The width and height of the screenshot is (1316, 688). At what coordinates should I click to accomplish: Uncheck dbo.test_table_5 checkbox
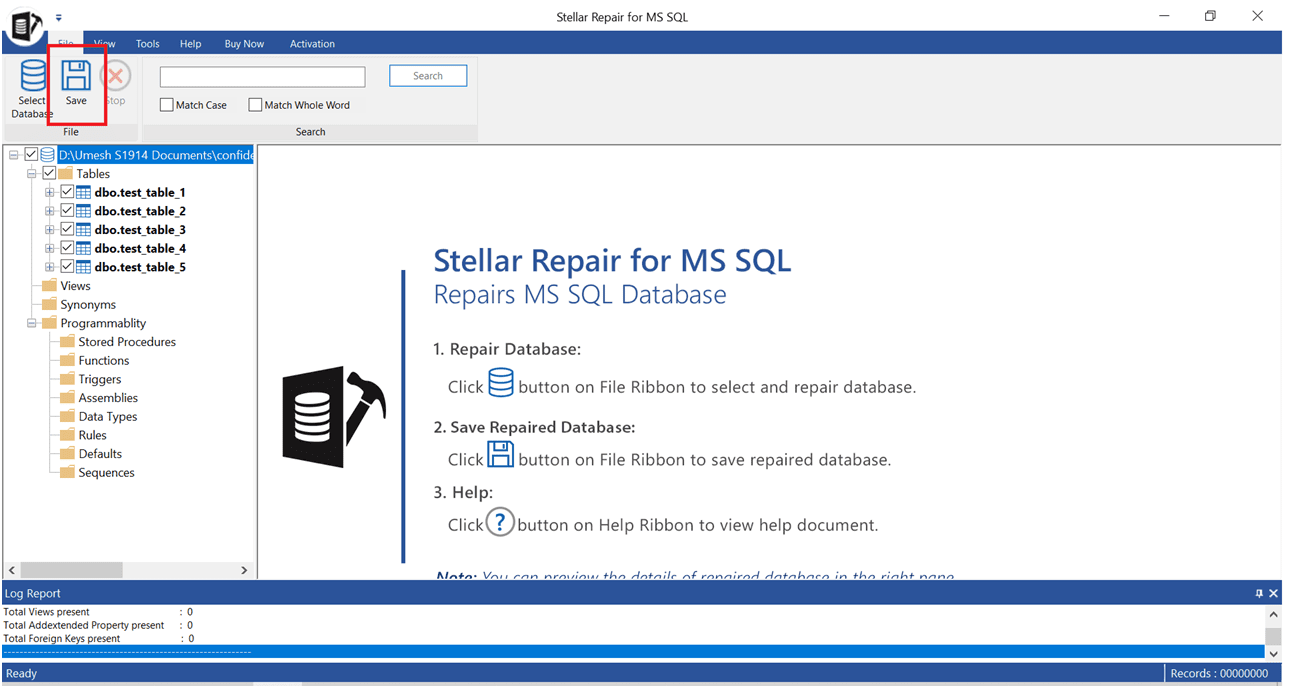tap(67, 267)
